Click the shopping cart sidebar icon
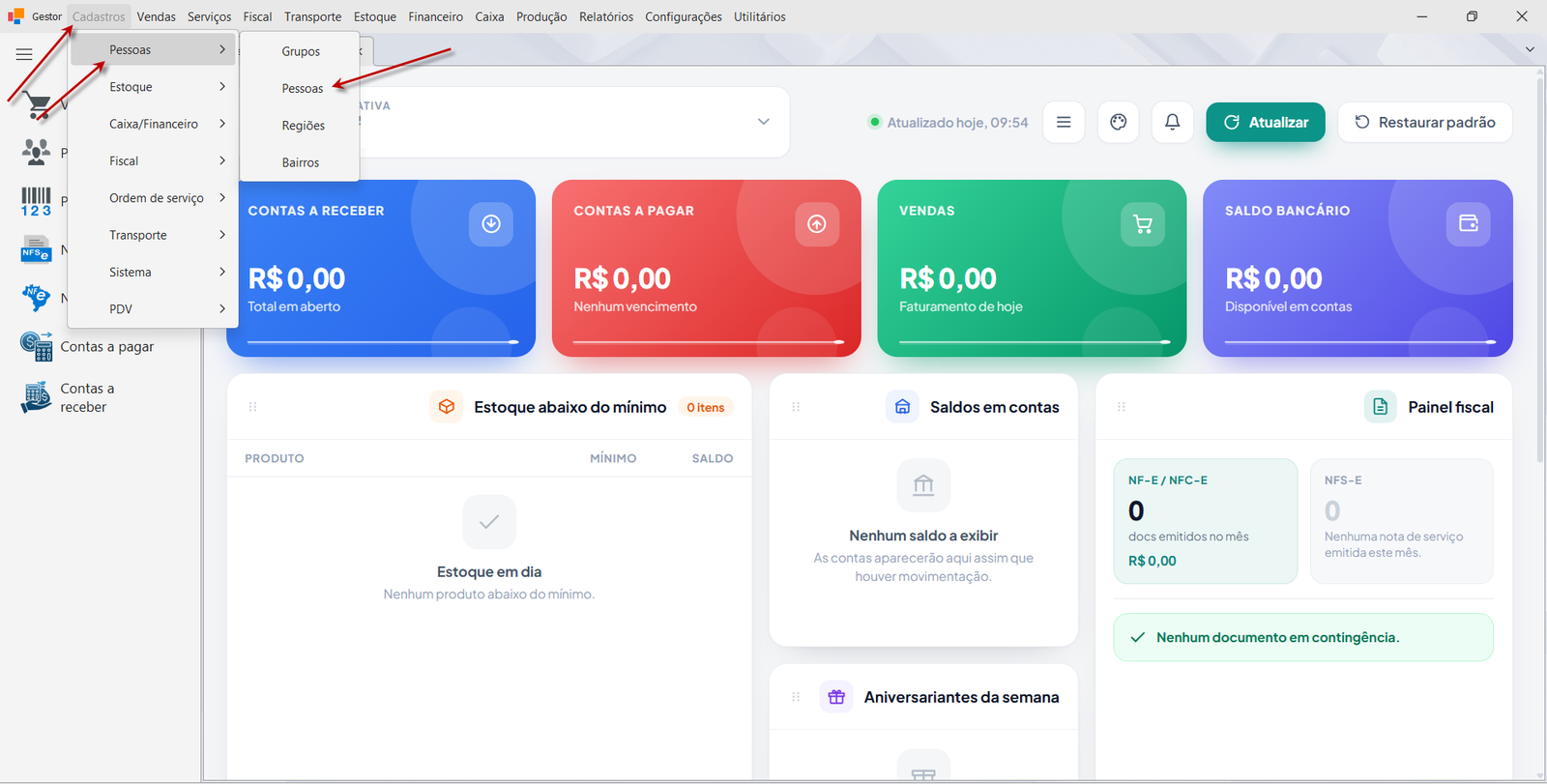Screen dimensions: 1547x784 [x=39, y=106]
